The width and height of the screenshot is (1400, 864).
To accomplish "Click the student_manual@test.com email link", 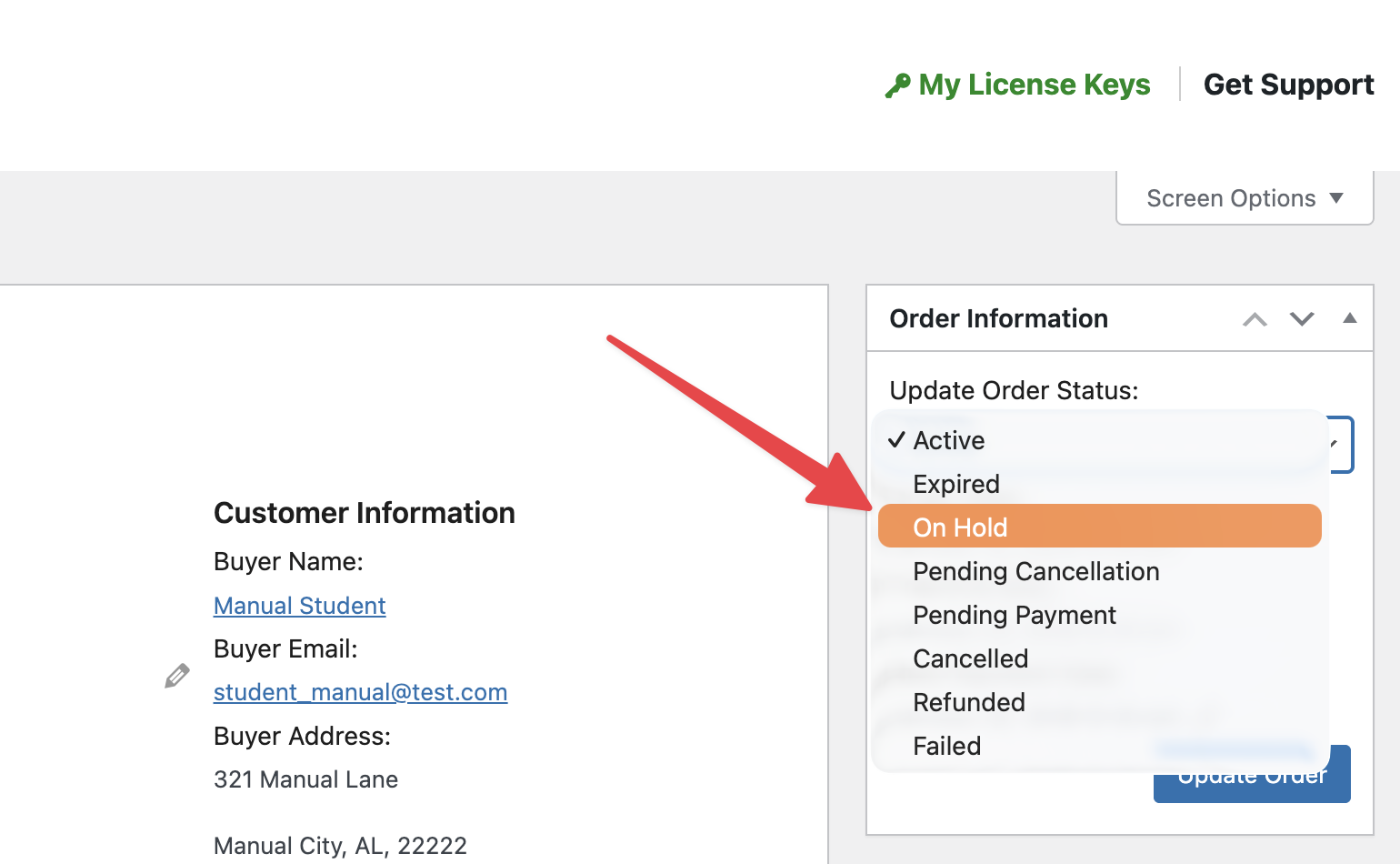I will 360,692.
